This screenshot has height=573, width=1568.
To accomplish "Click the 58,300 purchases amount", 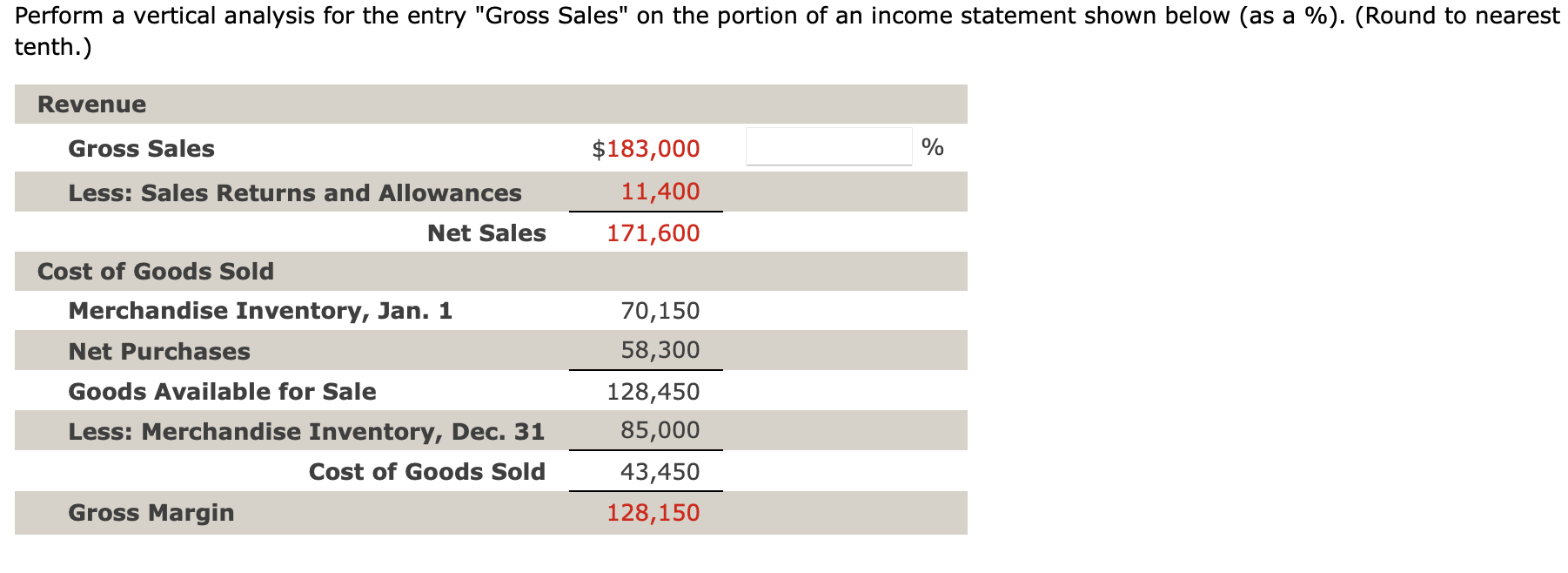I will tap(659, 349).
